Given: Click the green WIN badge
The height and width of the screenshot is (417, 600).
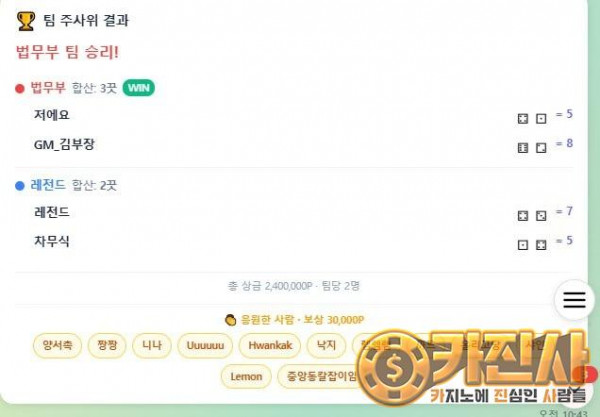Looking at the screenshot, I should click(x=139, y=88).
